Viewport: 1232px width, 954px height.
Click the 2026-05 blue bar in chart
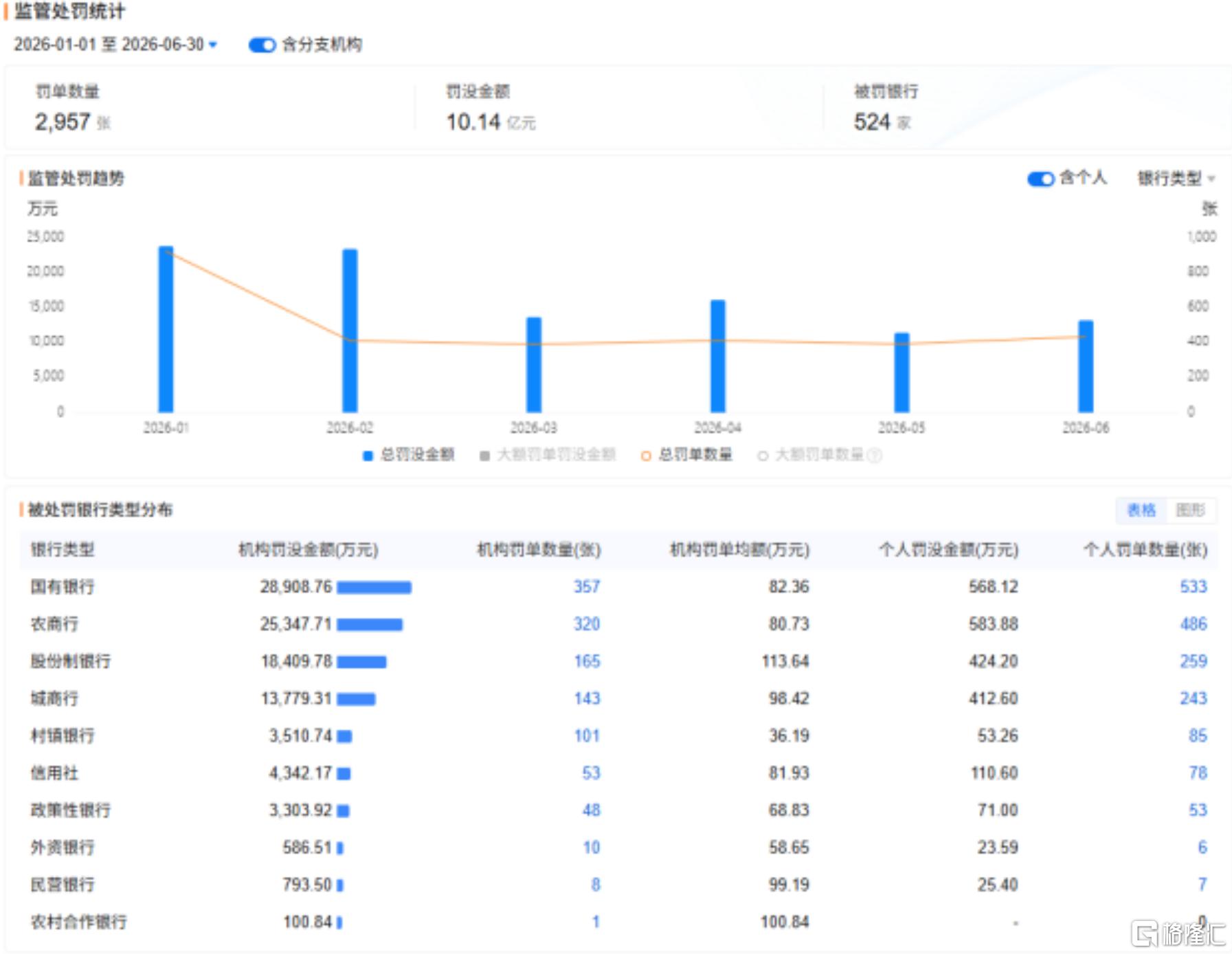click(x=901, y=373)
